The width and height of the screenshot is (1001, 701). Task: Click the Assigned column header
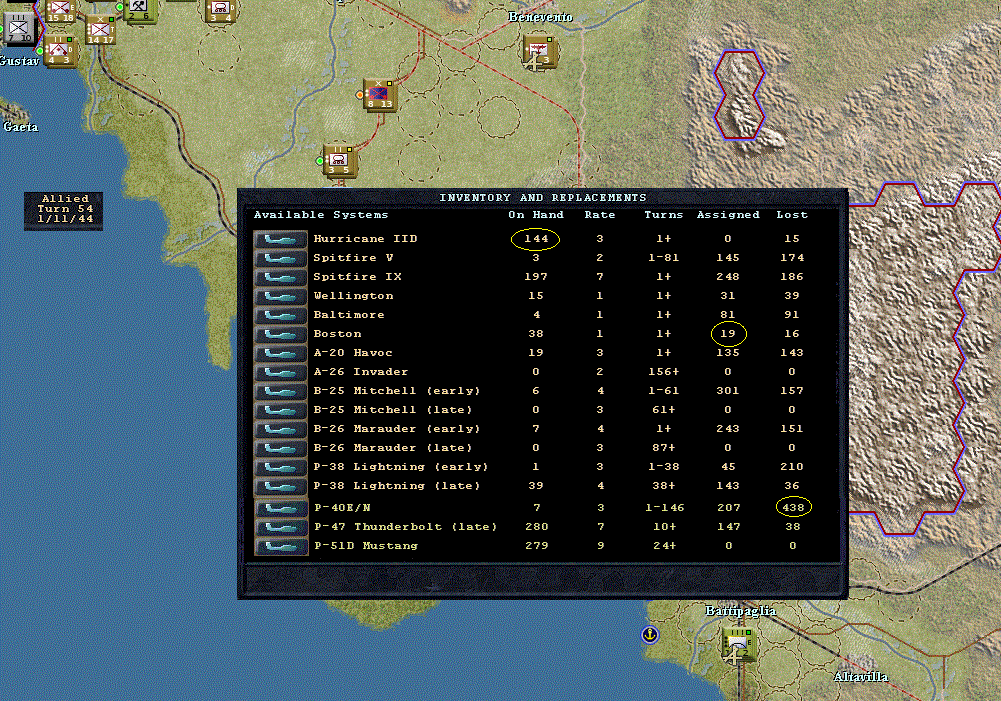click(x=728, y=215)
